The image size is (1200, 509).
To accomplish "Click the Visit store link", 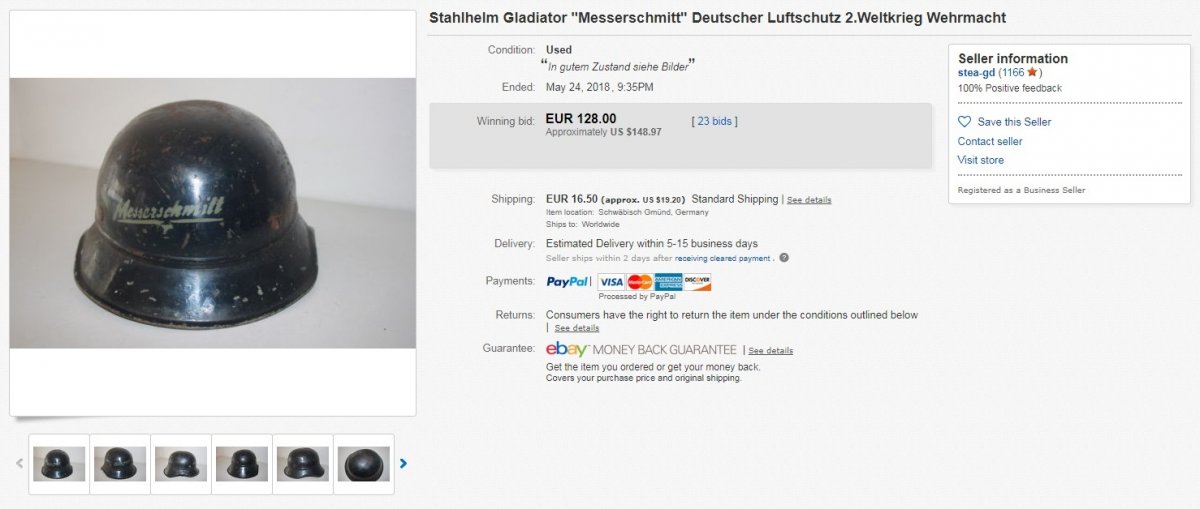I will click(x=981, y=160).
